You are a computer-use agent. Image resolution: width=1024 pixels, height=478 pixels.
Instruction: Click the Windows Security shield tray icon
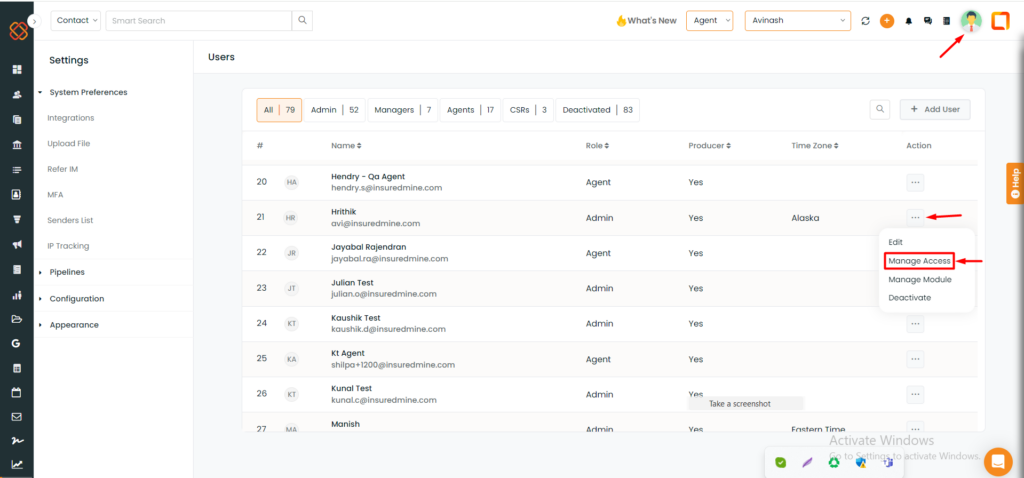pos(861,462)
